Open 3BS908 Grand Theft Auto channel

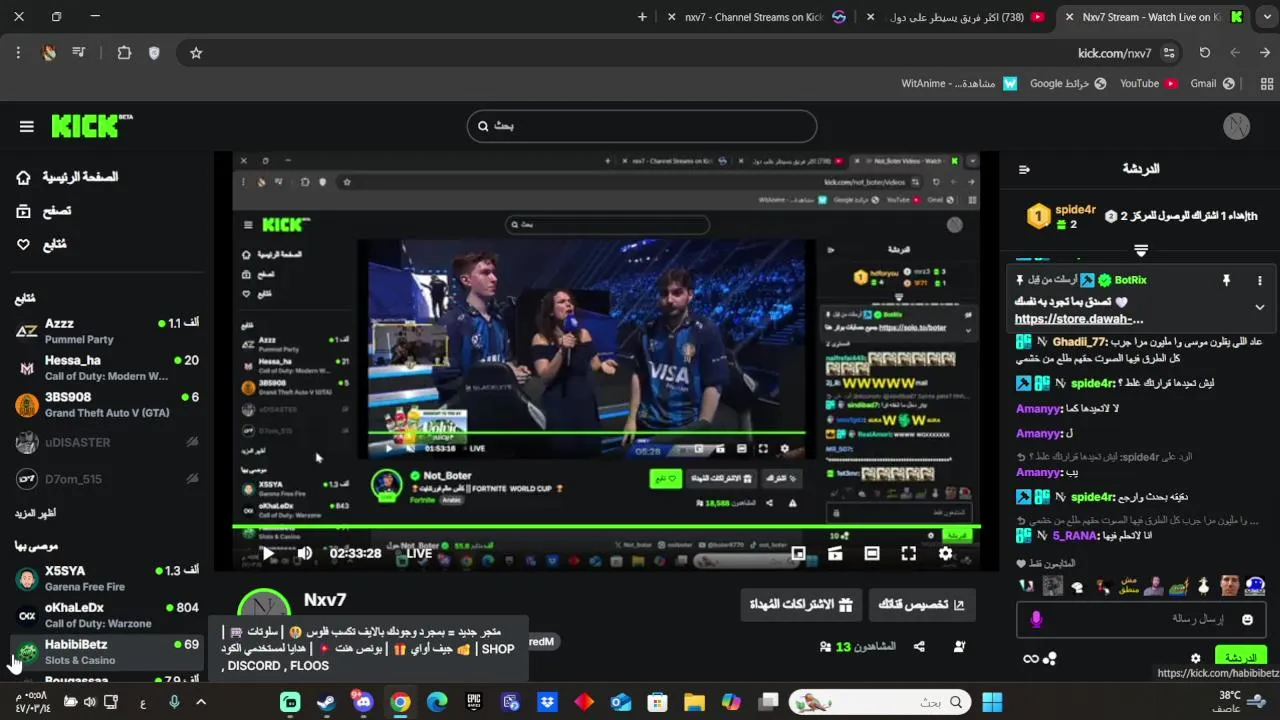coord(106,405)
